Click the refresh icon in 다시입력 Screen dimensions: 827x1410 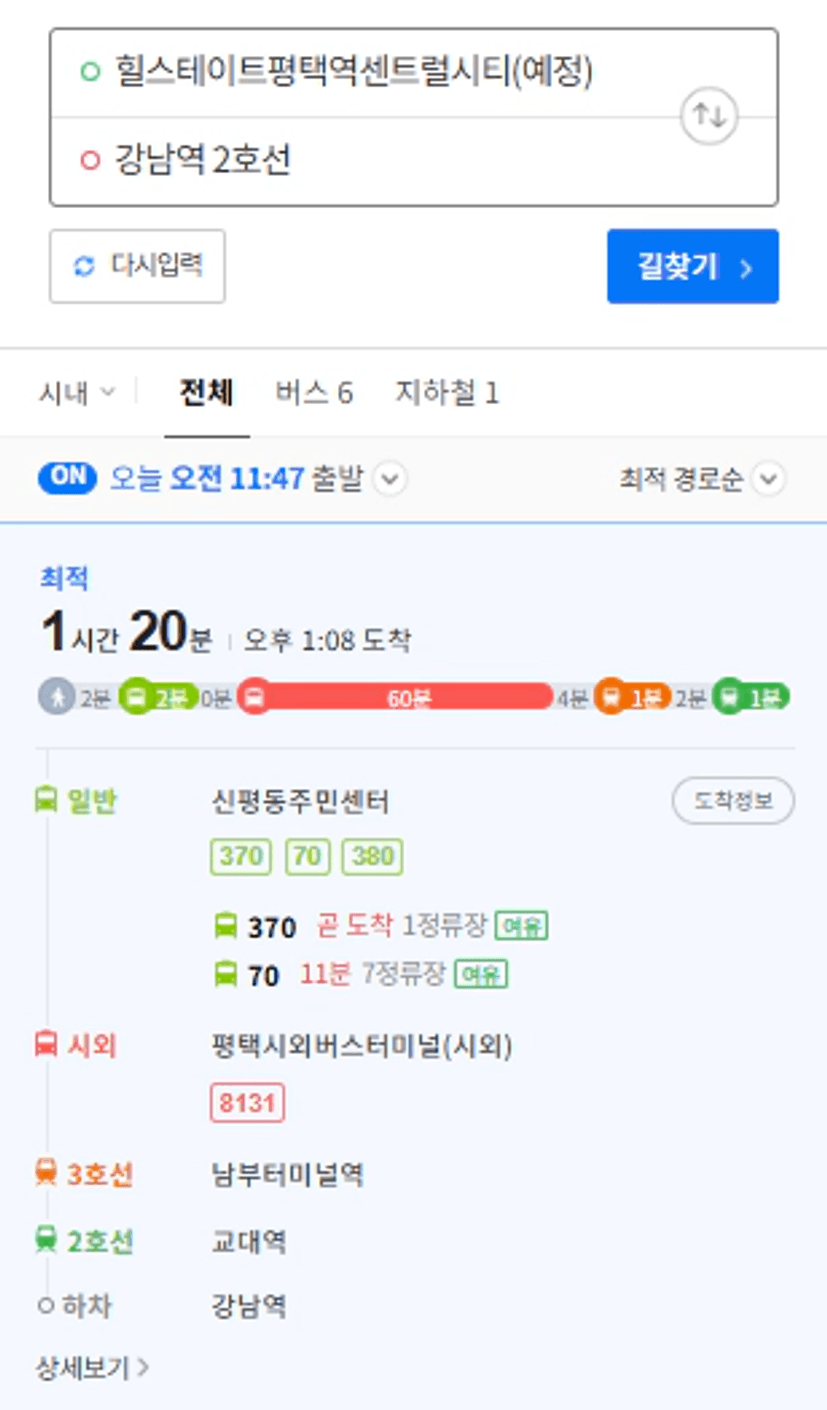click(85, 266)
